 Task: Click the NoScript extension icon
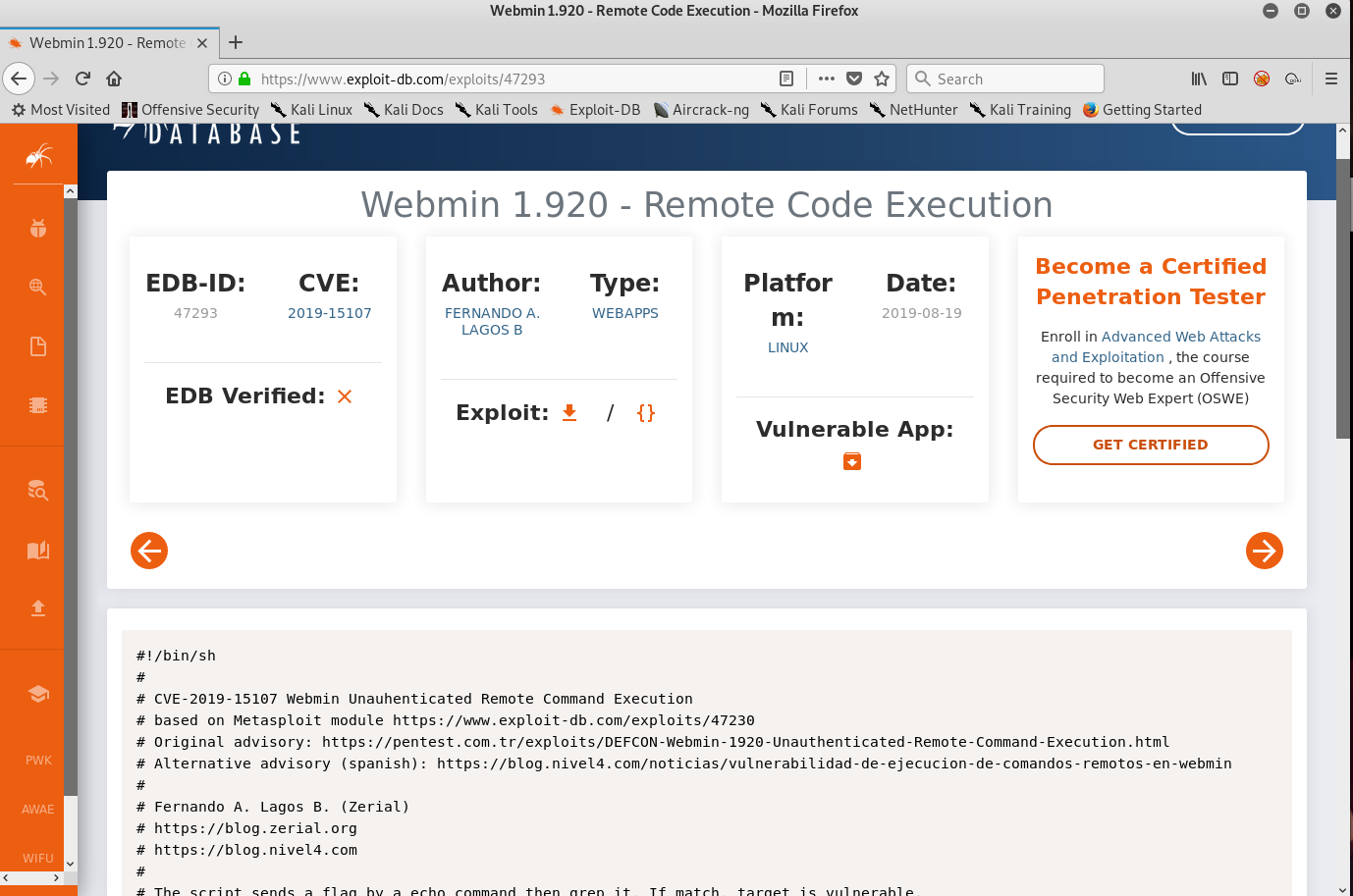click(x=1262, y=79)
